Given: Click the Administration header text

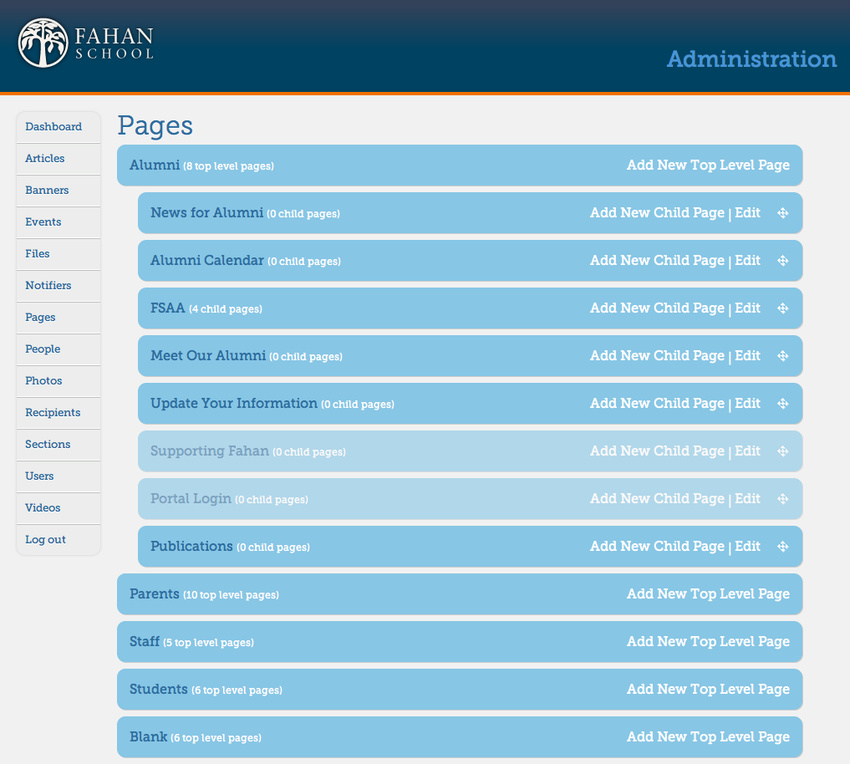Looking at the screenshot, I should (751, 59).
